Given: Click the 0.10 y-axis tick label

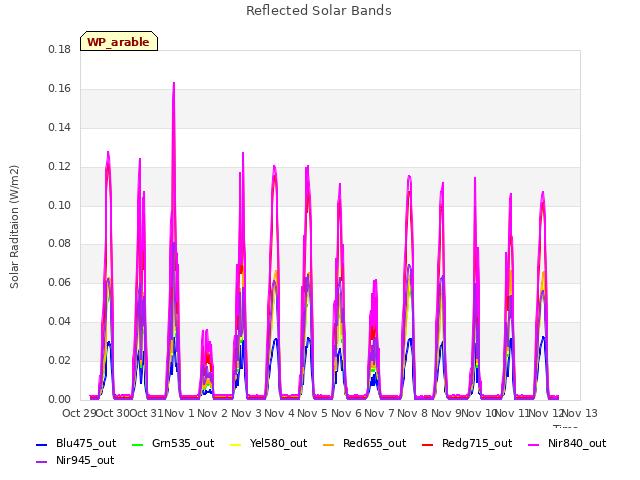Looking at the screenshot, I should point(60,205).
